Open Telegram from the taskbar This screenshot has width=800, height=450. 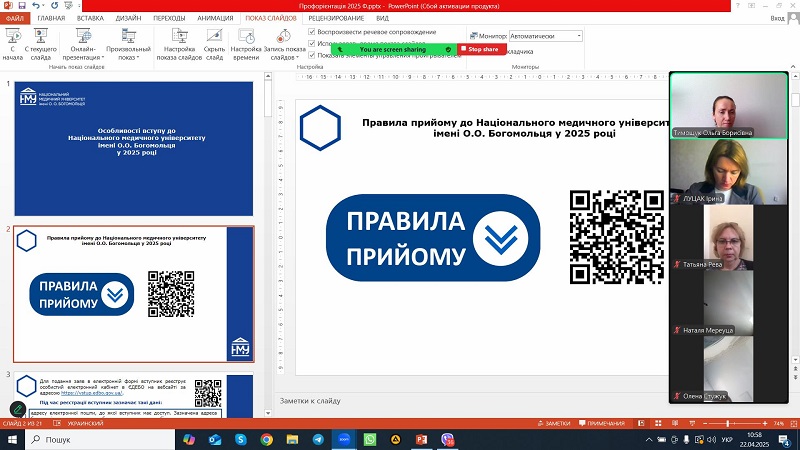(318, 439)
